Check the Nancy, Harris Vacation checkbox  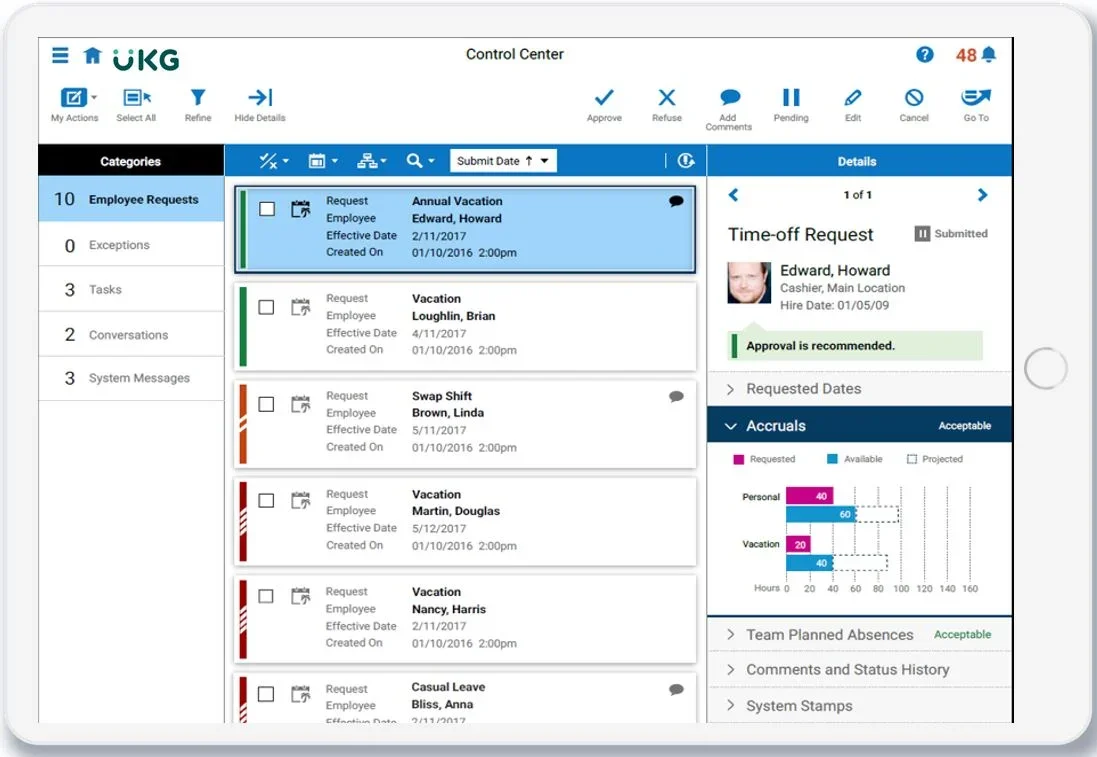click(267, 596)
